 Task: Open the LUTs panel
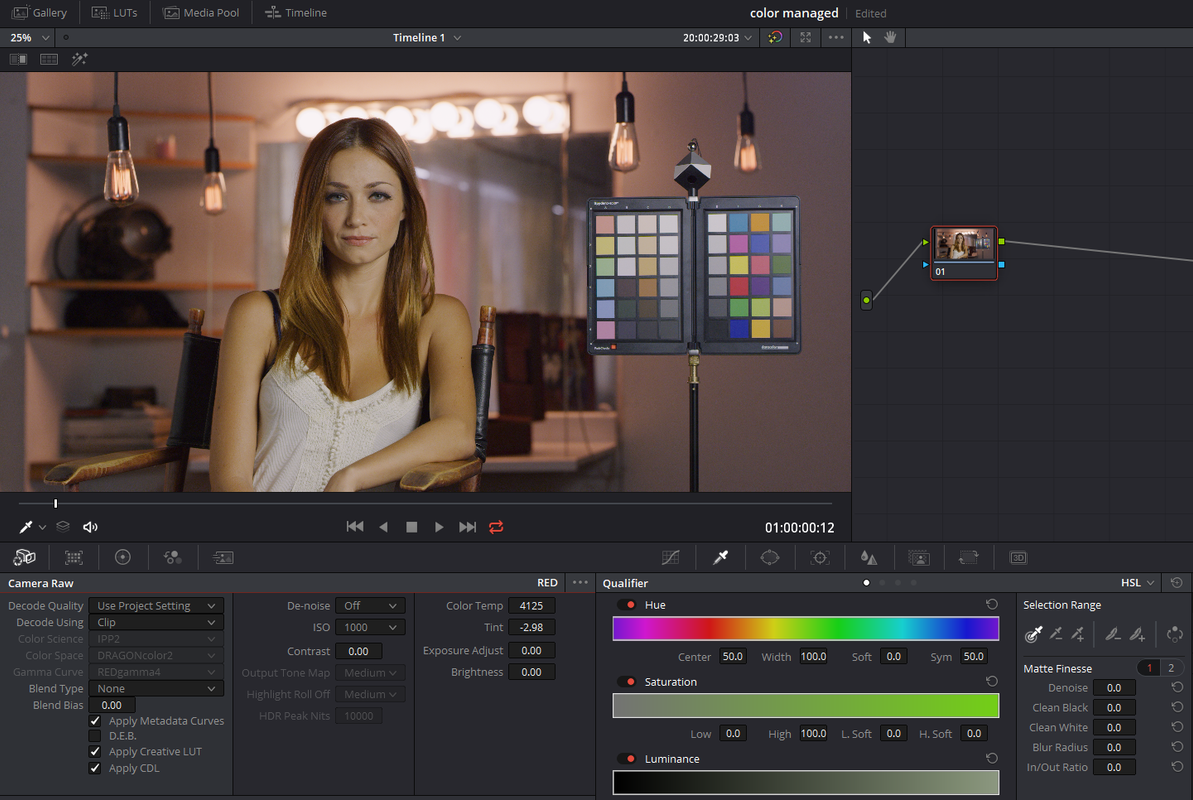(x=114, y=13)
